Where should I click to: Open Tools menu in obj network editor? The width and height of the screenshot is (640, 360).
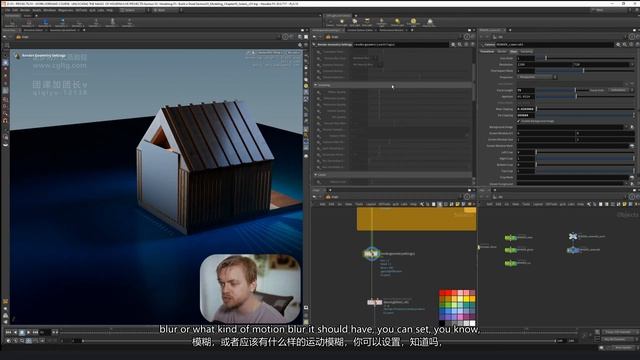526,204
